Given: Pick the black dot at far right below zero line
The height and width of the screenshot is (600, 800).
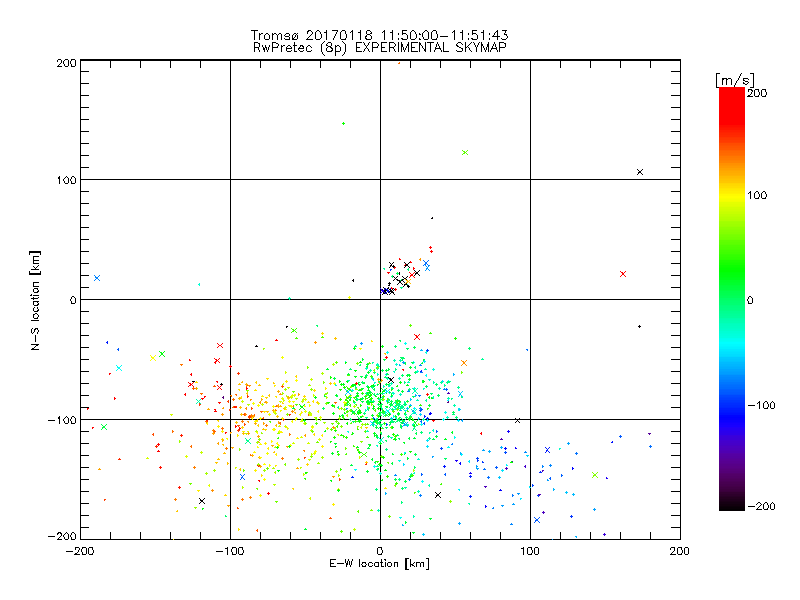Looking at the screenshot, I should pyautogui.click(x=639, y=327).
